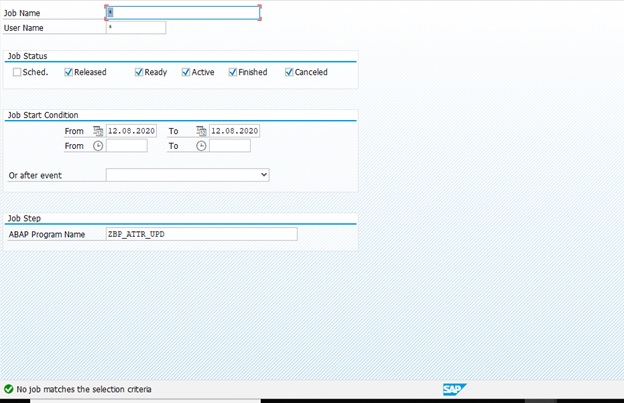Screen dimensions: 624x403
Task: Click the To time input field
Action: (230, 146)
